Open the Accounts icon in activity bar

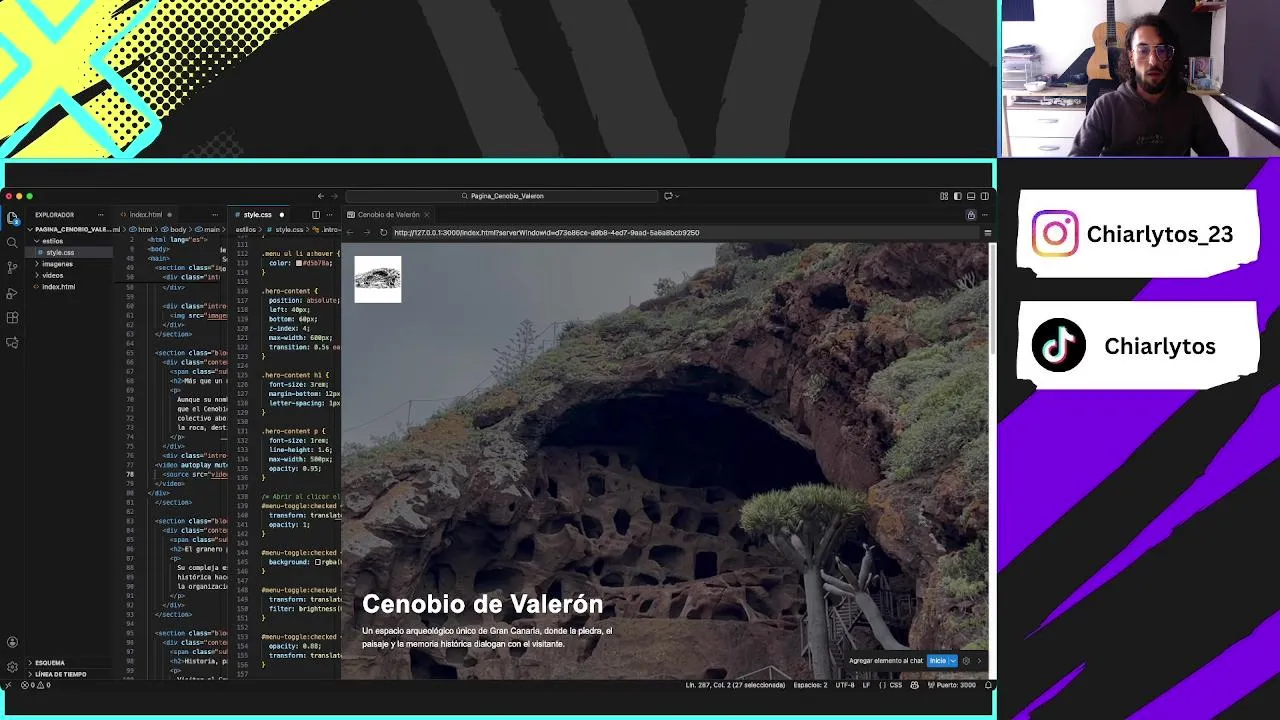pos(12,642)
